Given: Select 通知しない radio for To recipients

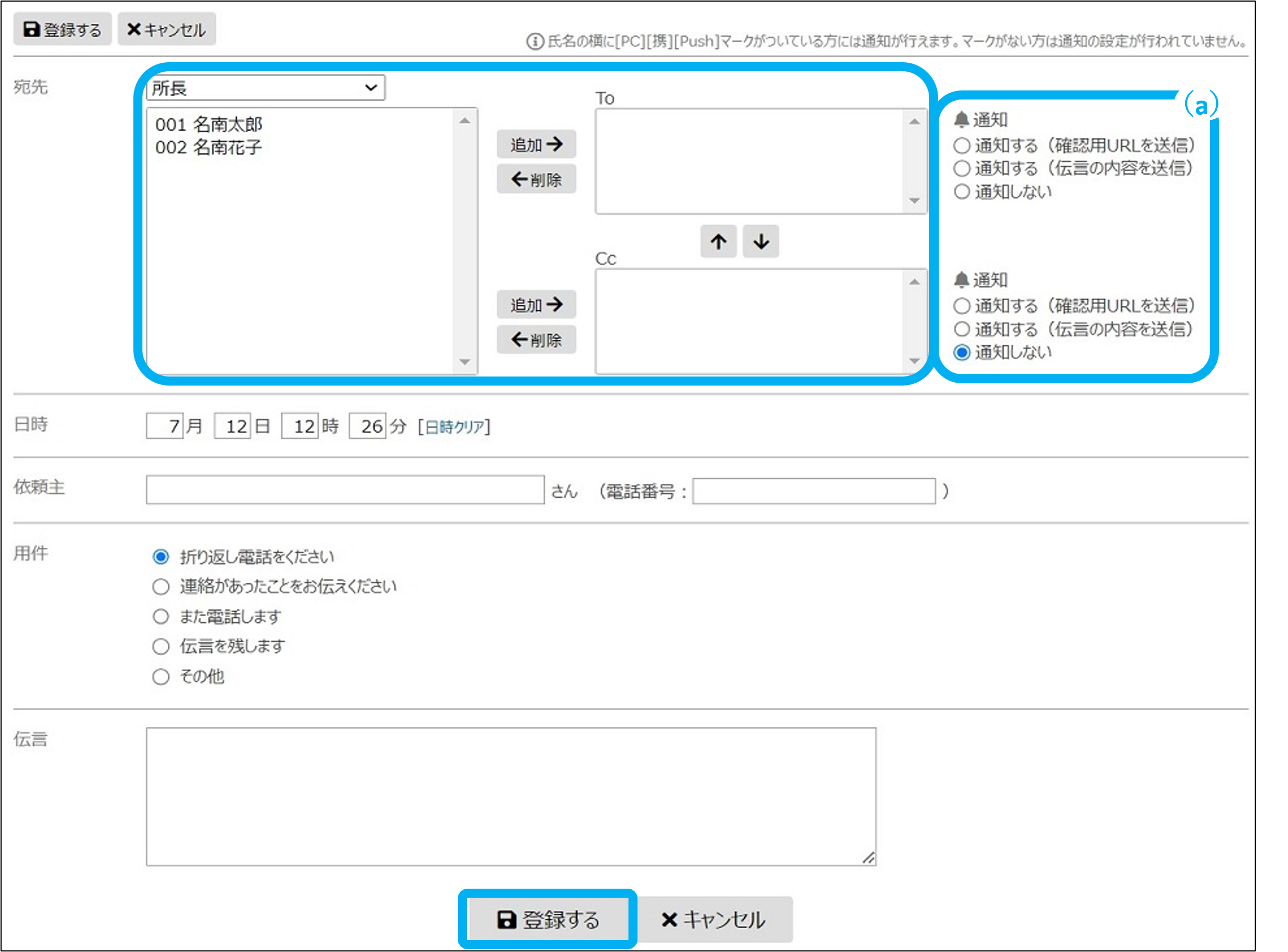Looking at the screenshot, I should (x=961, y=191).
